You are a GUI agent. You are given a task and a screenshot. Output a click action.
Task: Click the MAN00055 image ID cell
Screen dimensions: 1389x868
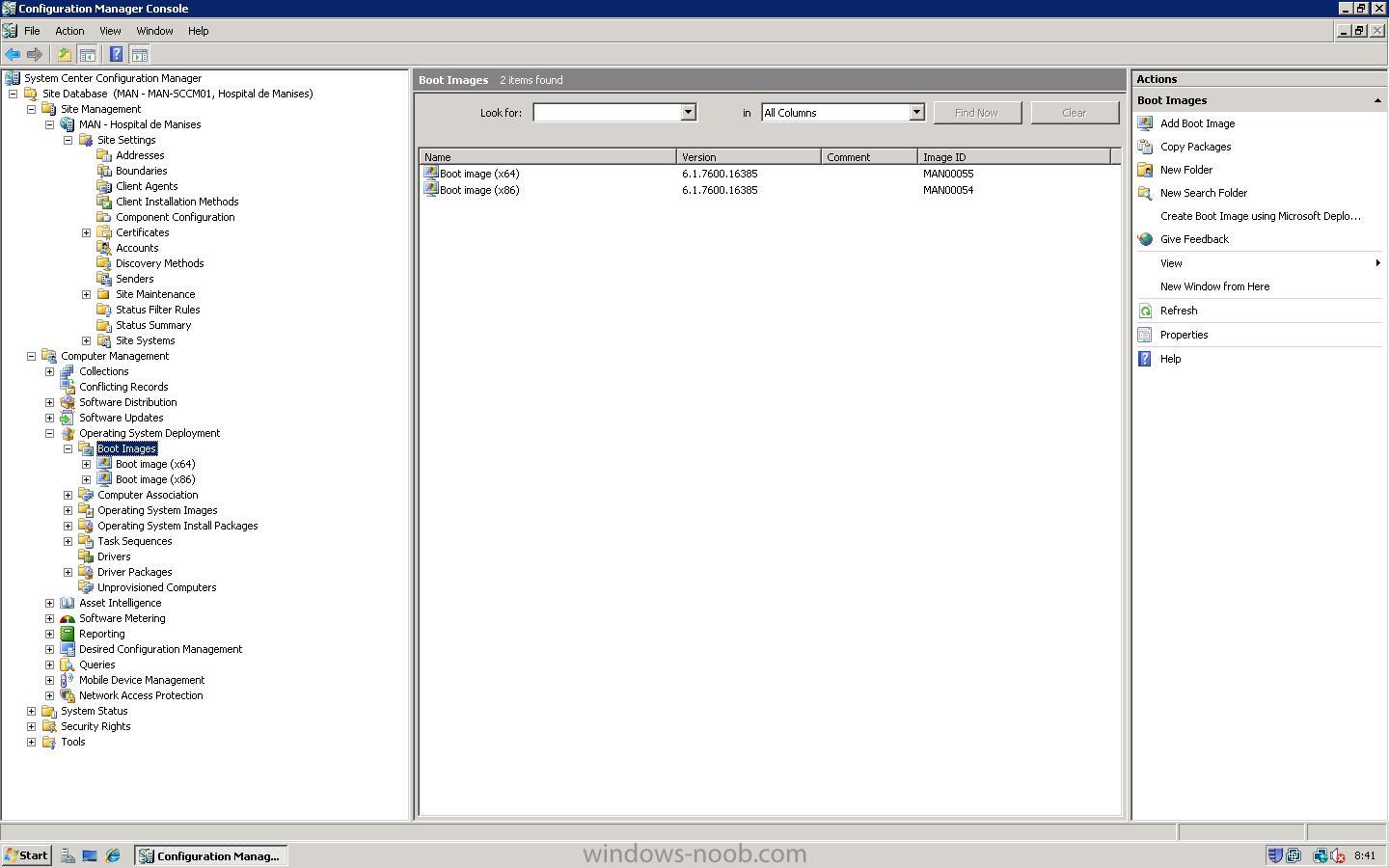tap(948, 174)
